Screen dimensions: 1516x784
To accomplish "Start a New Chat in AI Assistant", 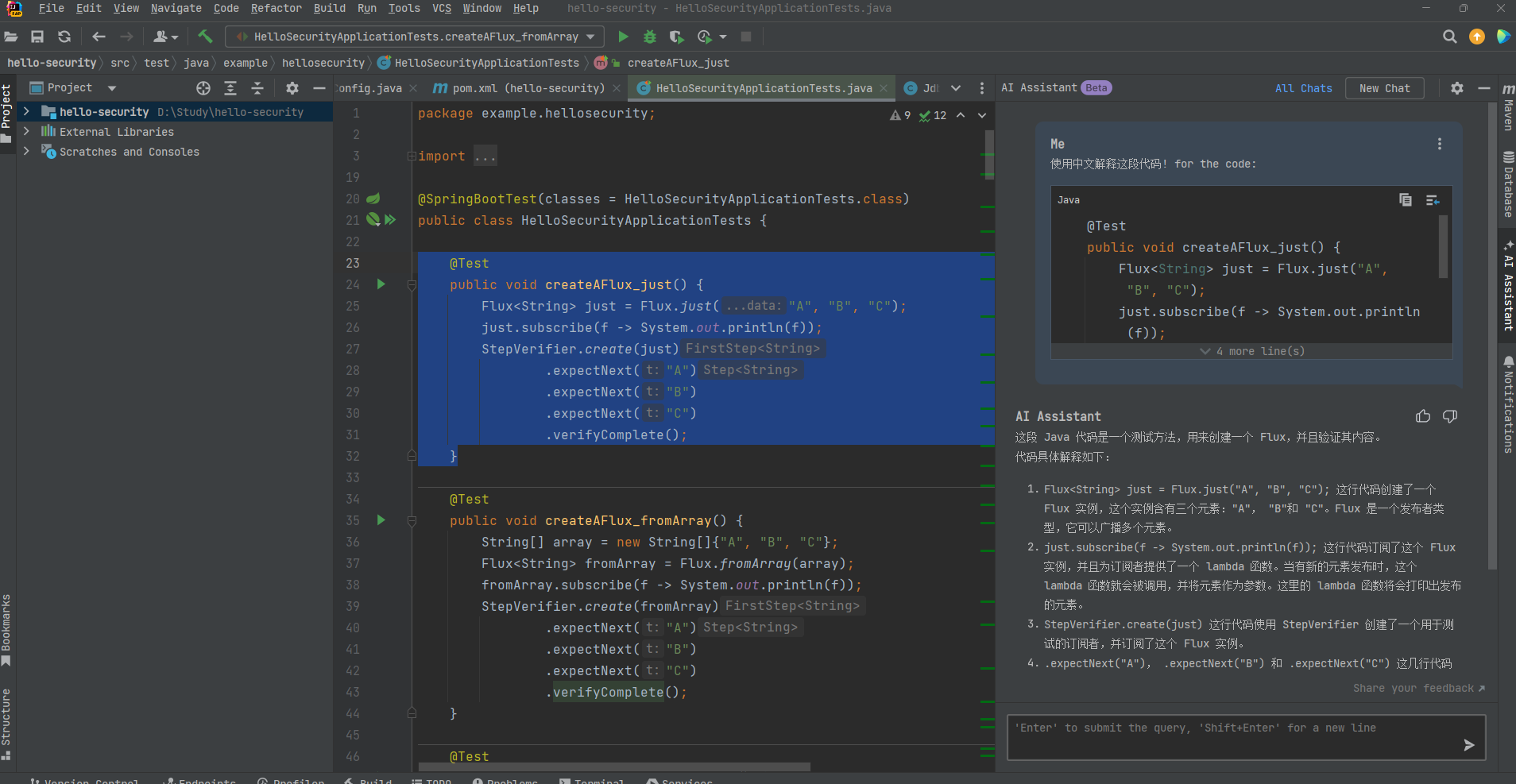I will (x=1384, y=87).
